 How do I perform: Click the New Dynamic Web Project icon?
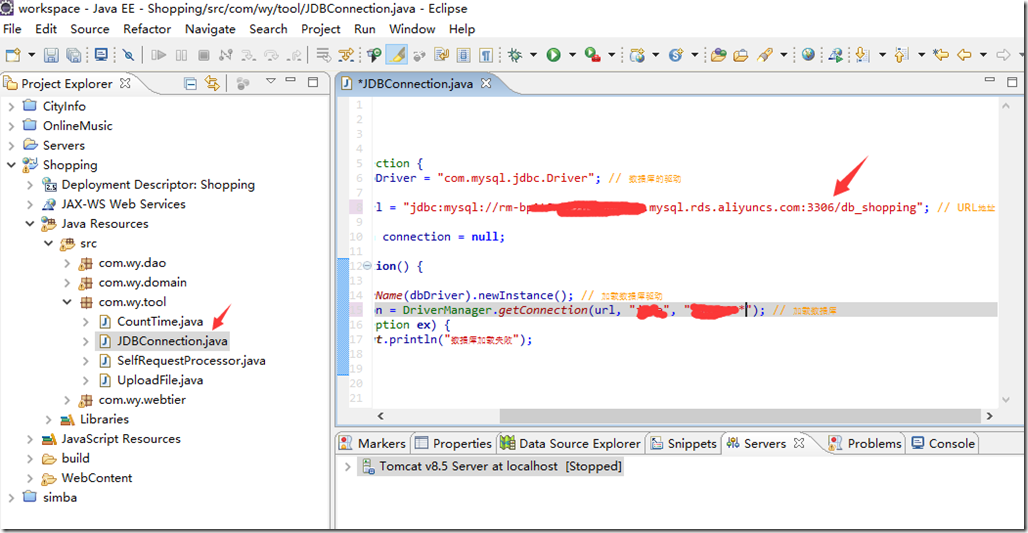click(637, 55)
